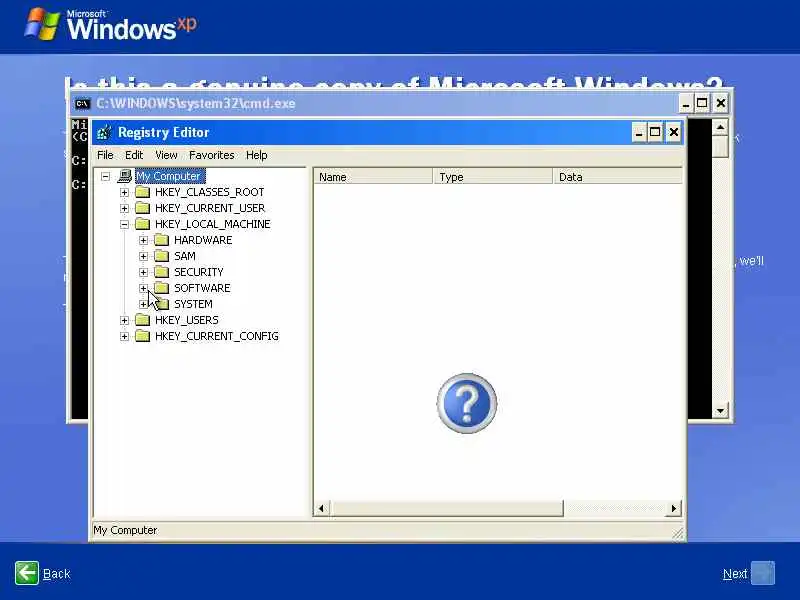Open the File menu in Registry Editor
Viewport: 800px width, 600px height.
105,155
